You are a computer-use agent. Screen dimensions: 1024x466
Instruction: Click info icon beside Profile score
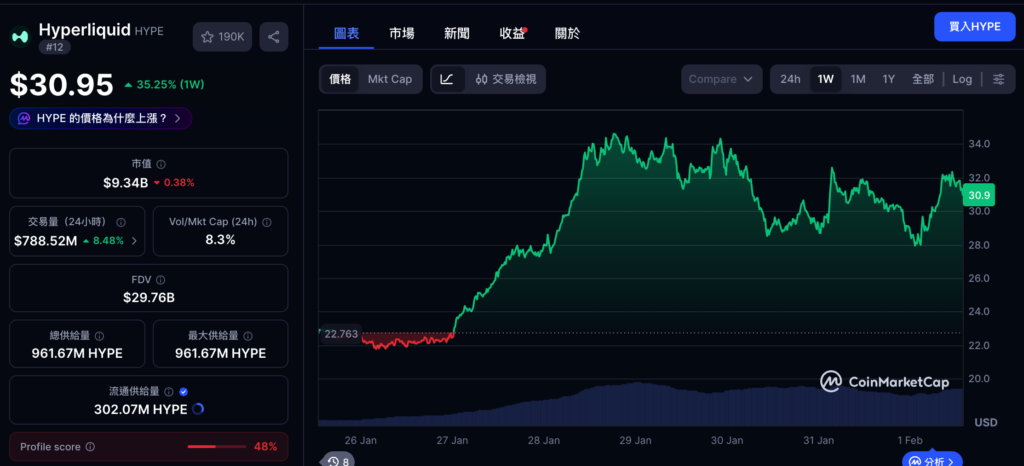click(x=90, y=447)
